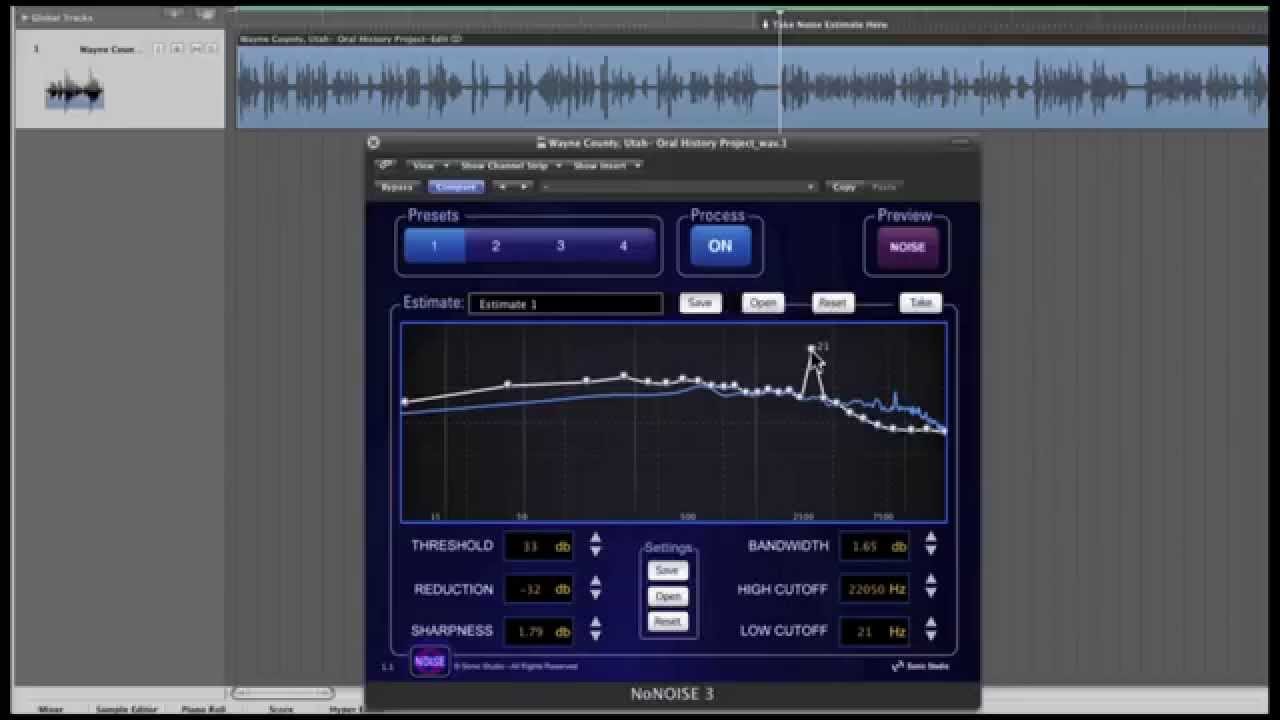Decrease BANDWIDTH with down arrow
1280x720 pixels.
click(x=931, y=551)
